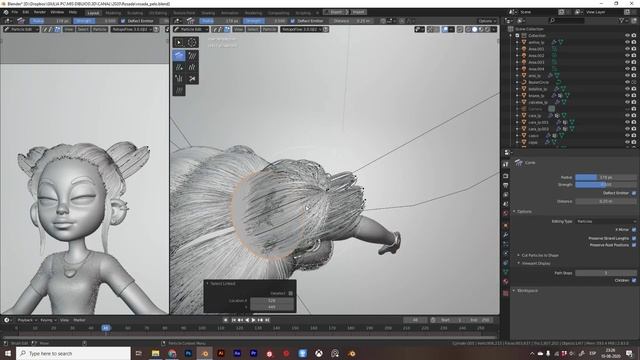Open the Edit menu
Image resolution: width=640 pixels, height=360 pixels.
click(26, 12)
